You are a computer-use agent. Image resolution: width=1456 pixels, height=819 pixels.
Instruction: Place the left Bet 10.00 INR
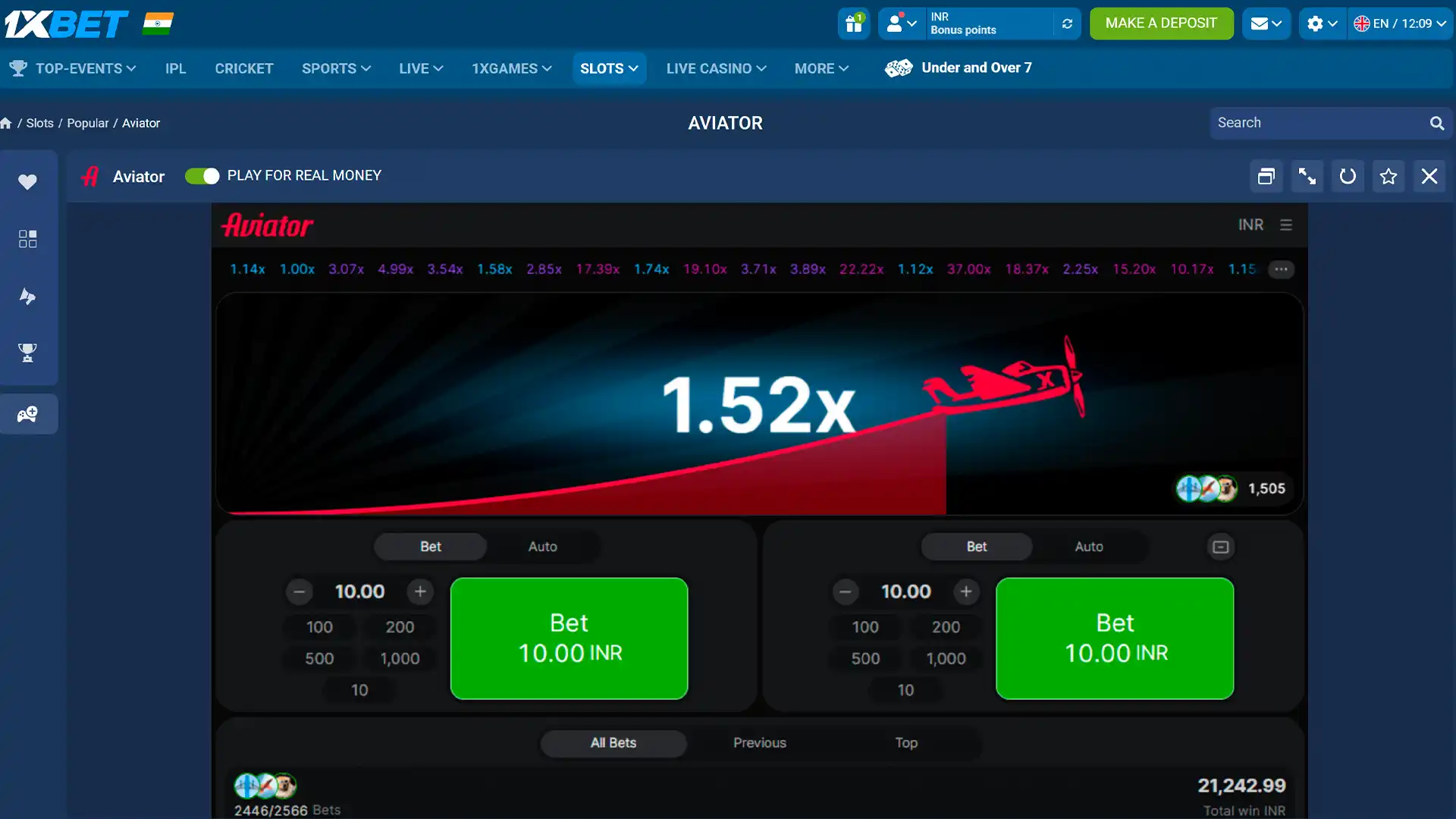pos(569,639)
